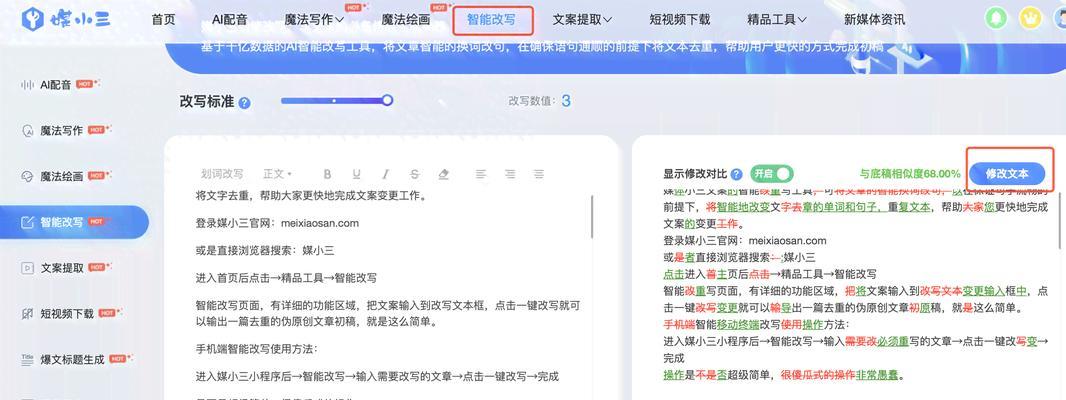Open the 正文 paragraph style dropdown

(277, 174)
